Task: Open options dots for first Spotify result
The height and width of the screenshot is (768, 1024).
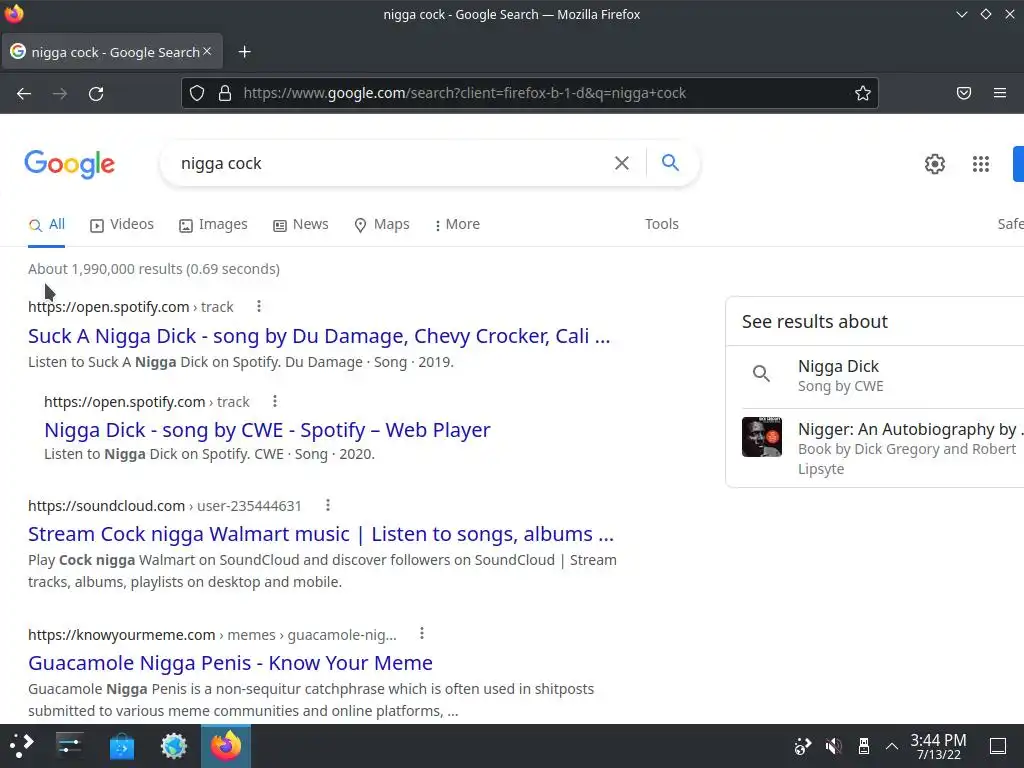Action: 259,306
